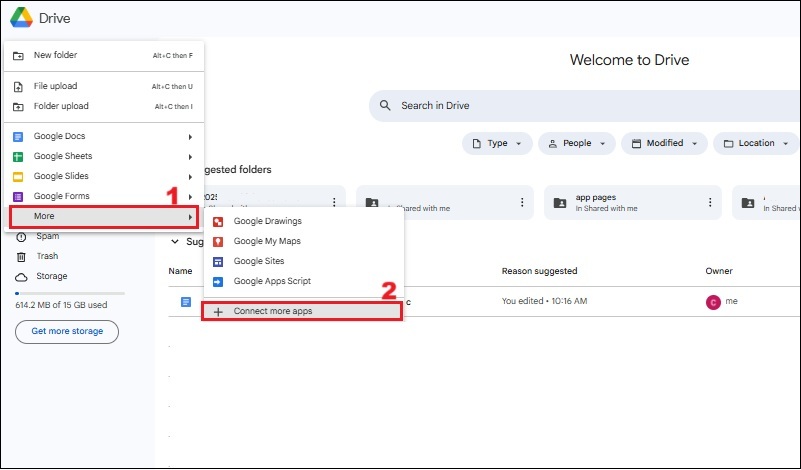Click the search magnifier icon
Screen dimensions: 801x470
pyautogui.click(x=385, y=106)
